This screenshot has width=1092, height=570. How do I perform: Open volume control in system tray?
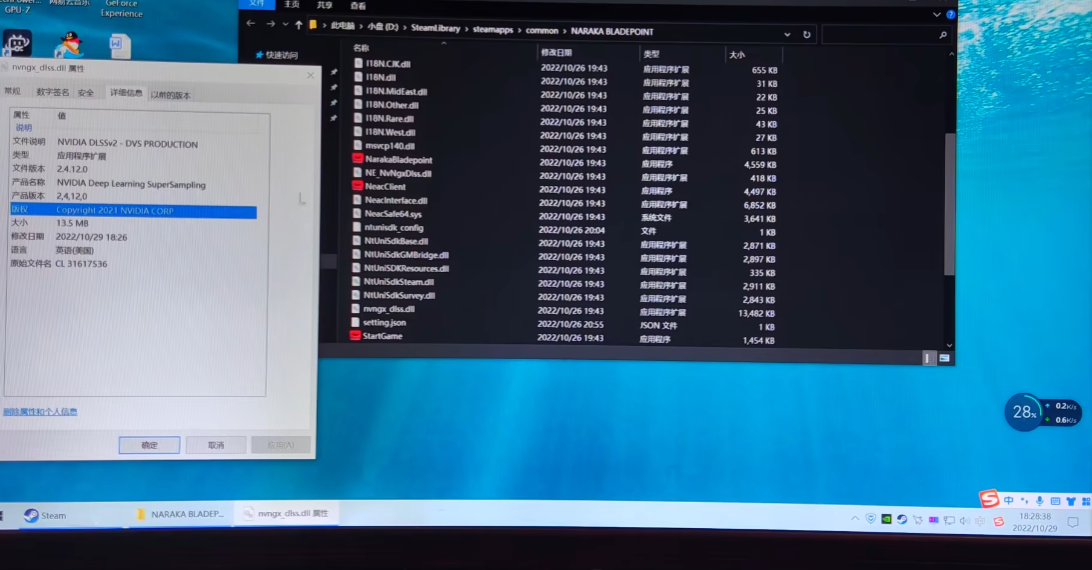pos(965,521)
